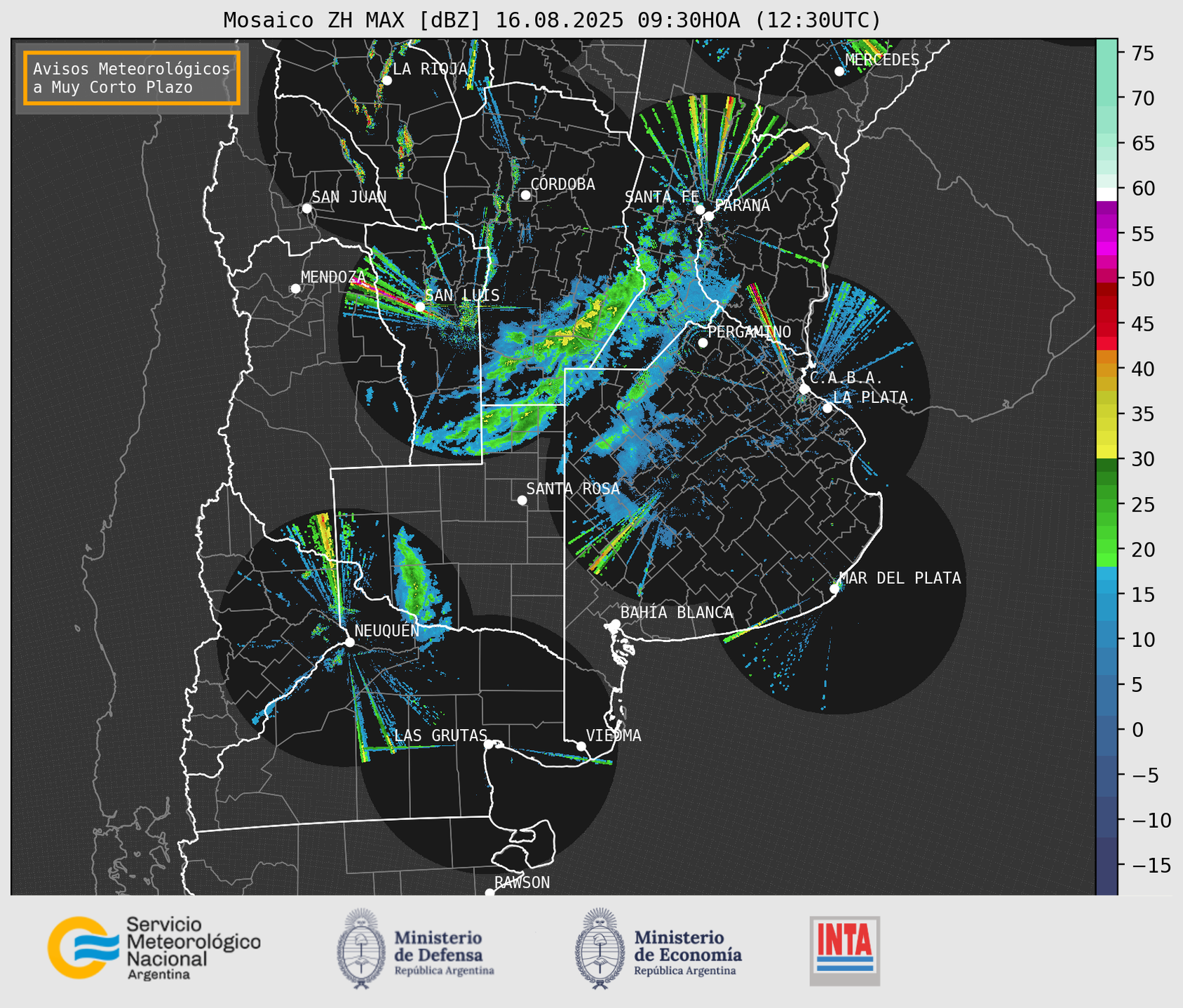Viewport: 1183px width, 1008px height.
Task: Click the BAHÍA BLANCA map label
Action: click(677, 612)
